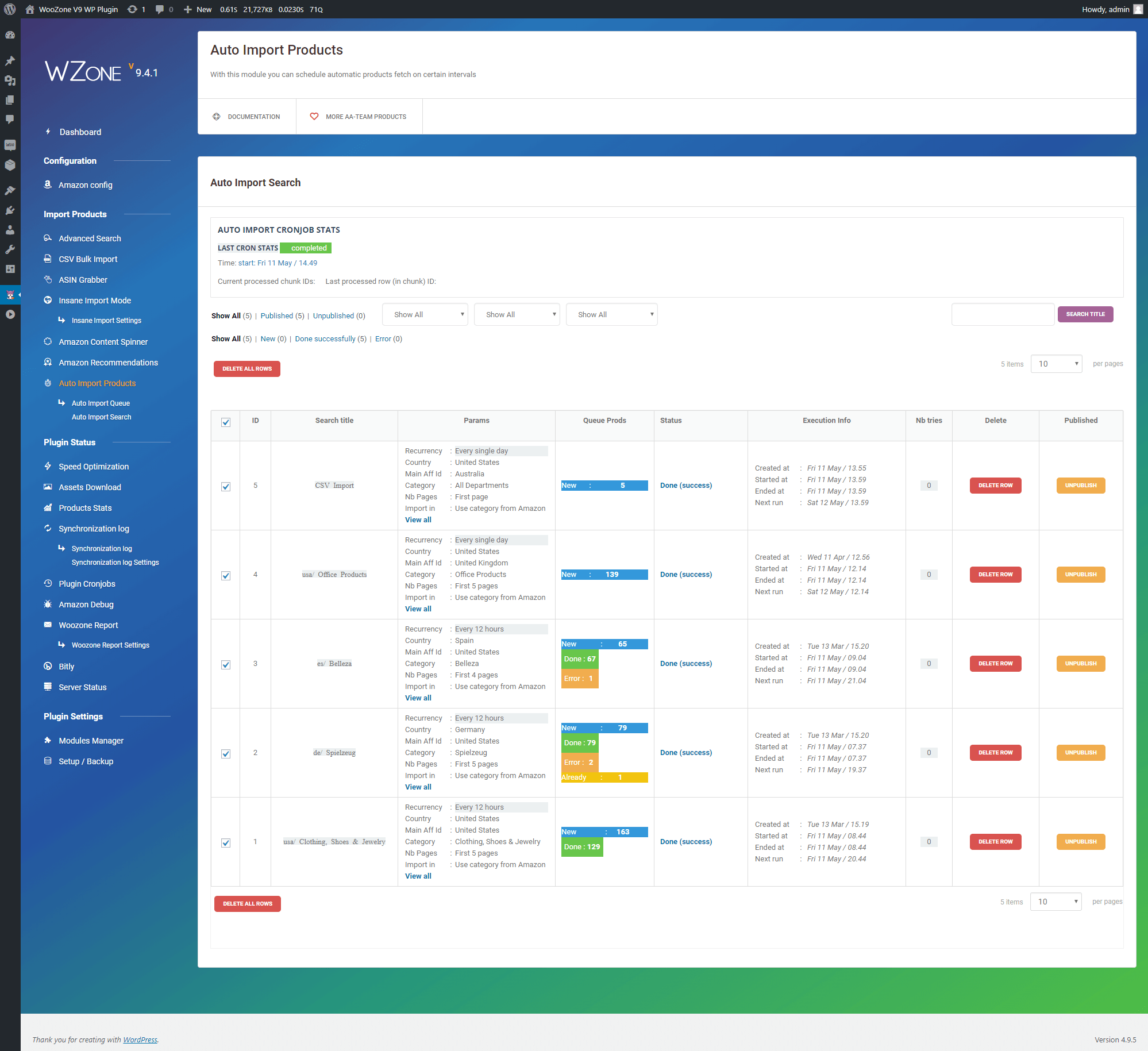Open the third Show All filter dropdown
The height and width of the screenshot is (1051, 1148).
tap(612, 314)
